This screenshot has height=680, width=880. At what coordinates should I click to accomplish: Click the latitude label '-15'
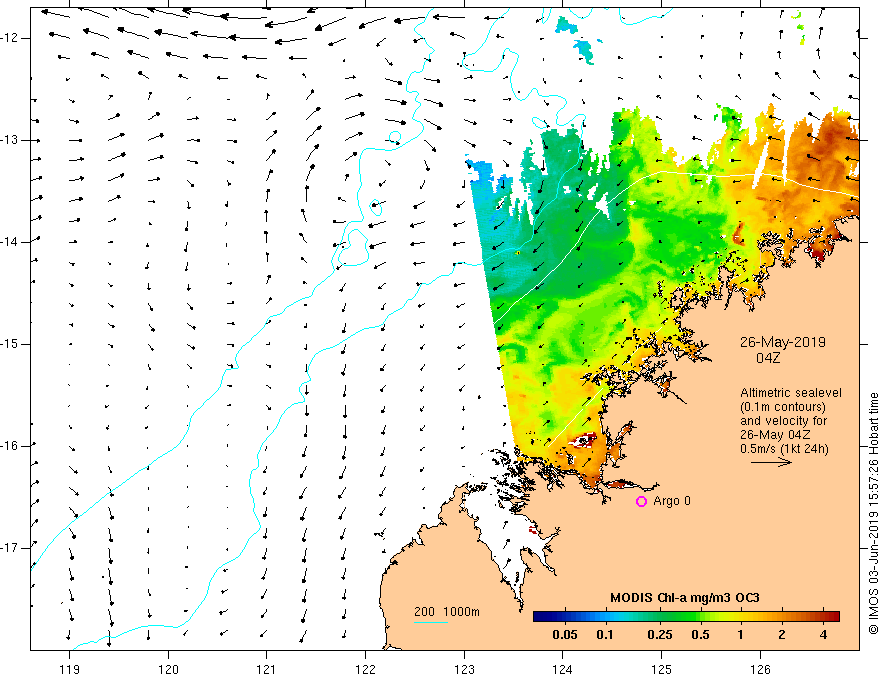(9, 344)
